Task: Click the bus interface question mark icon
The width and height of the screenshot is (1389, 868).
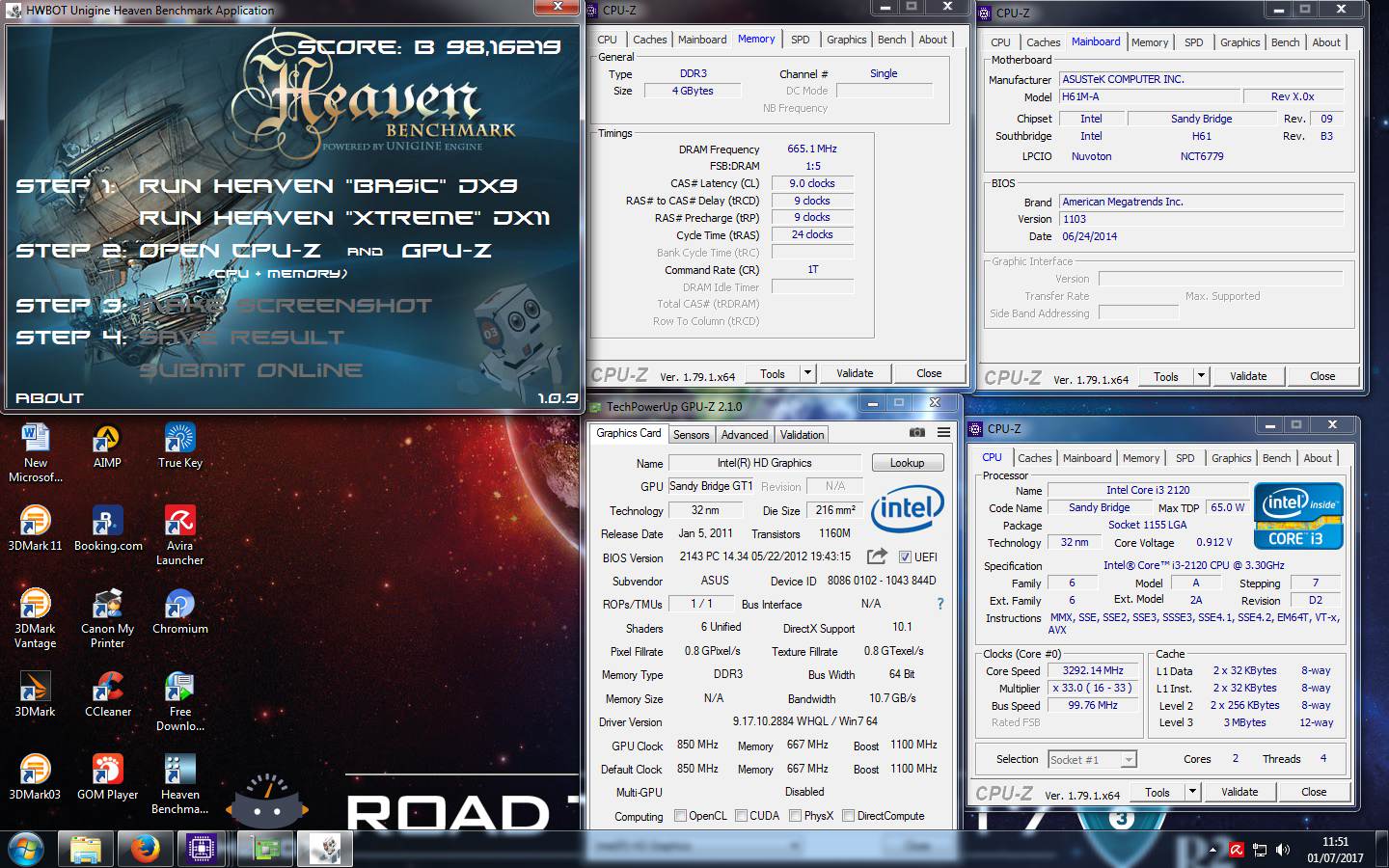Action: tap(940, 604)
